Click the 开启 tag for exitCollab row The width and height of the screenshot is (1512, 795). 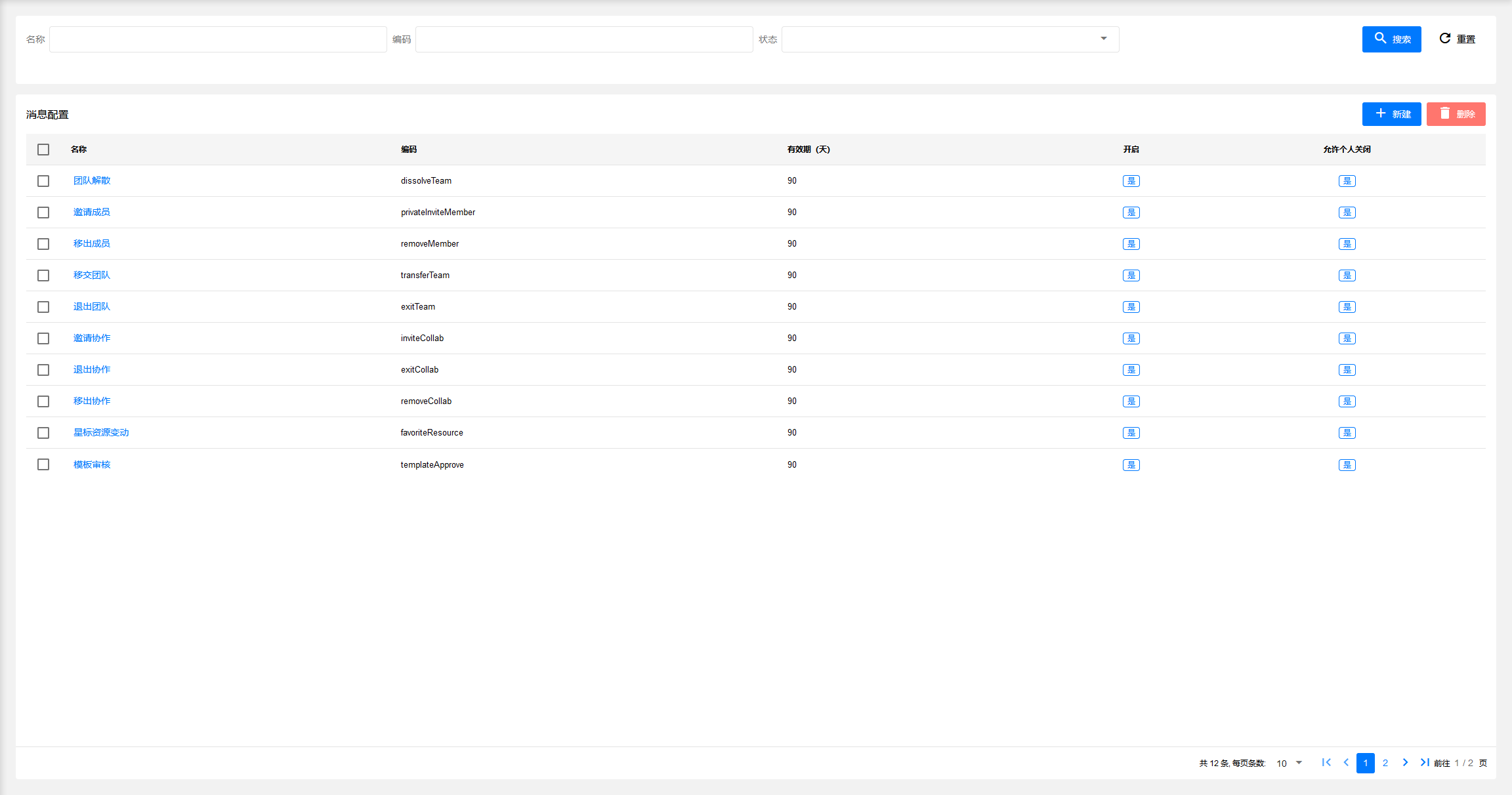tap(1131, 370)
